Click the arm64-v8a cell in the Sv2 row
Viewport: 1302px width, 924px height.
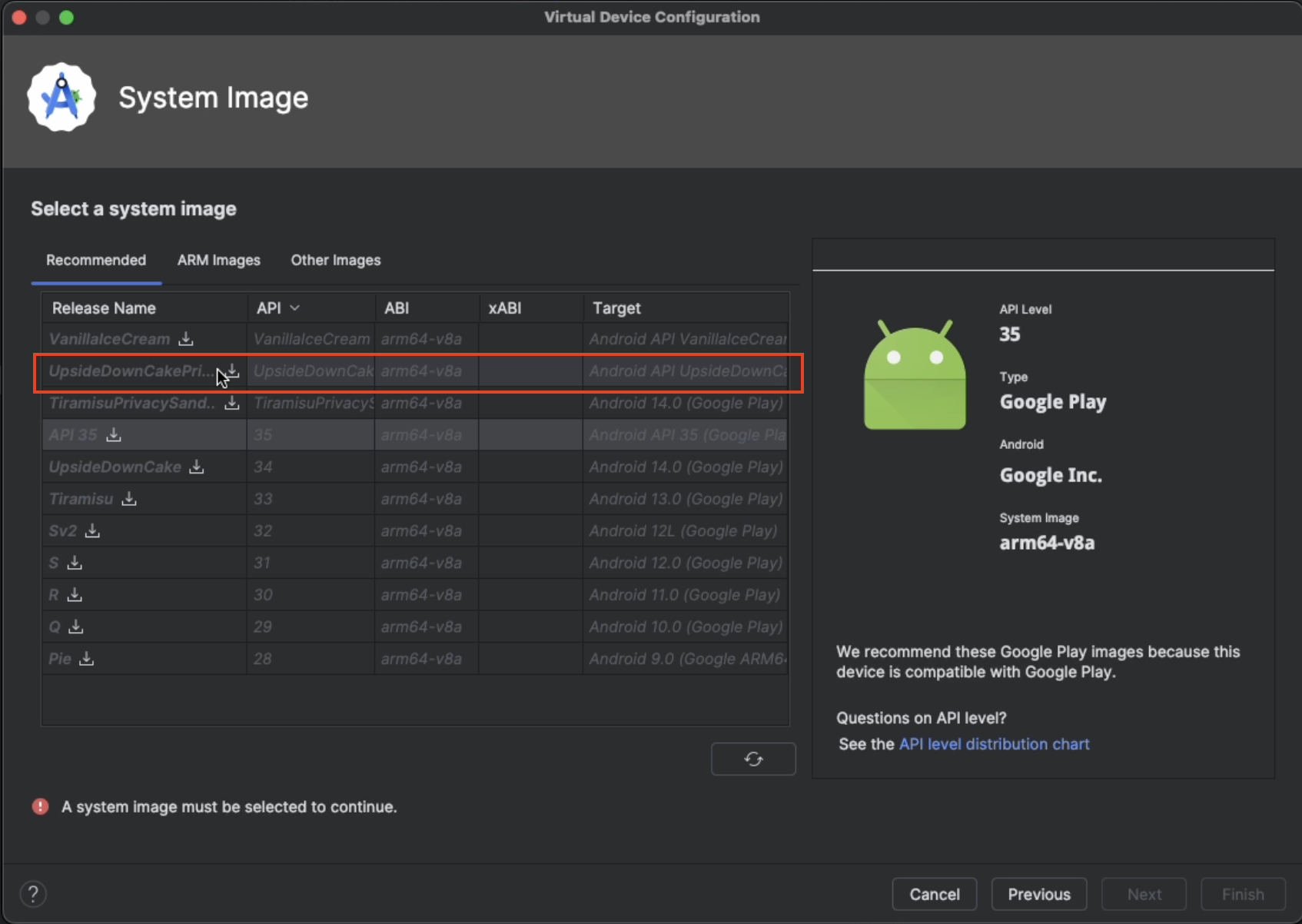[427, 530]
